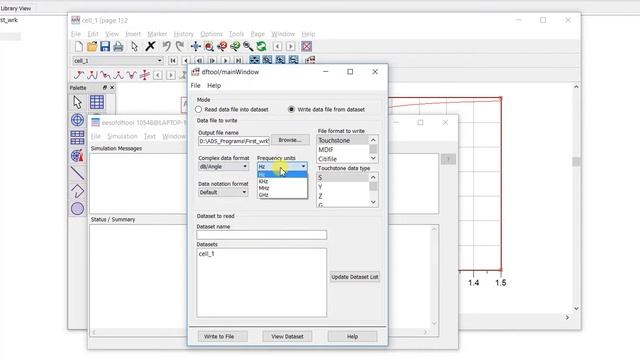Select Citifile in the file format list
This screenshot has width=640, height=360.
[343, 159]
